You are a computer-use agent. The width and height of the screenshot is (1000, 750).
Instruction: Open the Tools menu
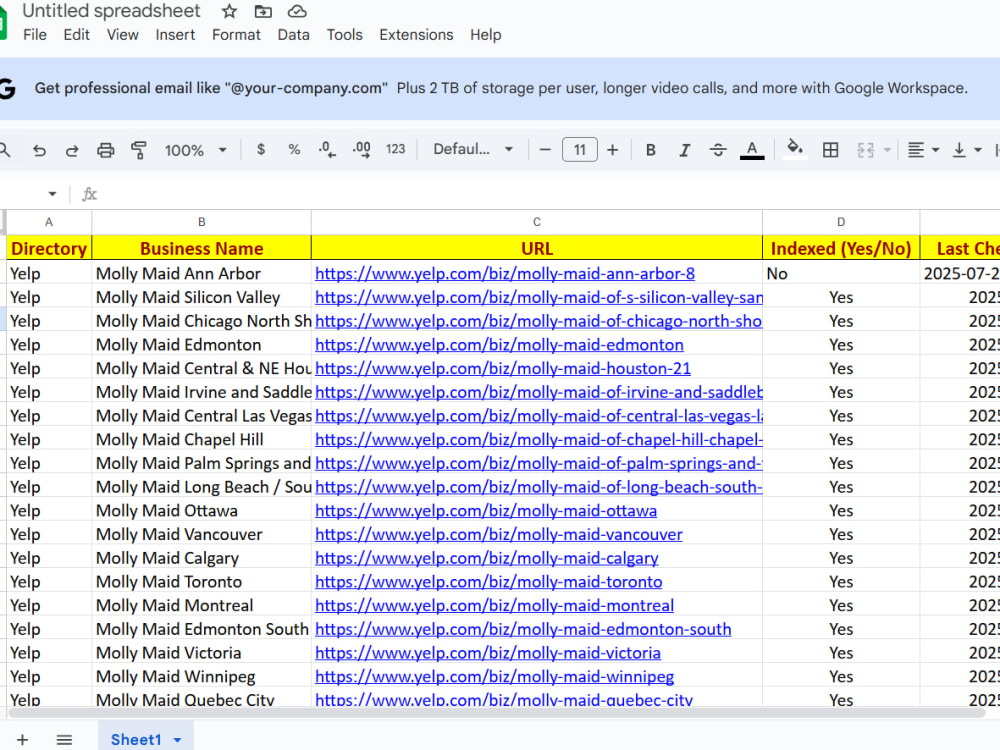click(344, 35)
